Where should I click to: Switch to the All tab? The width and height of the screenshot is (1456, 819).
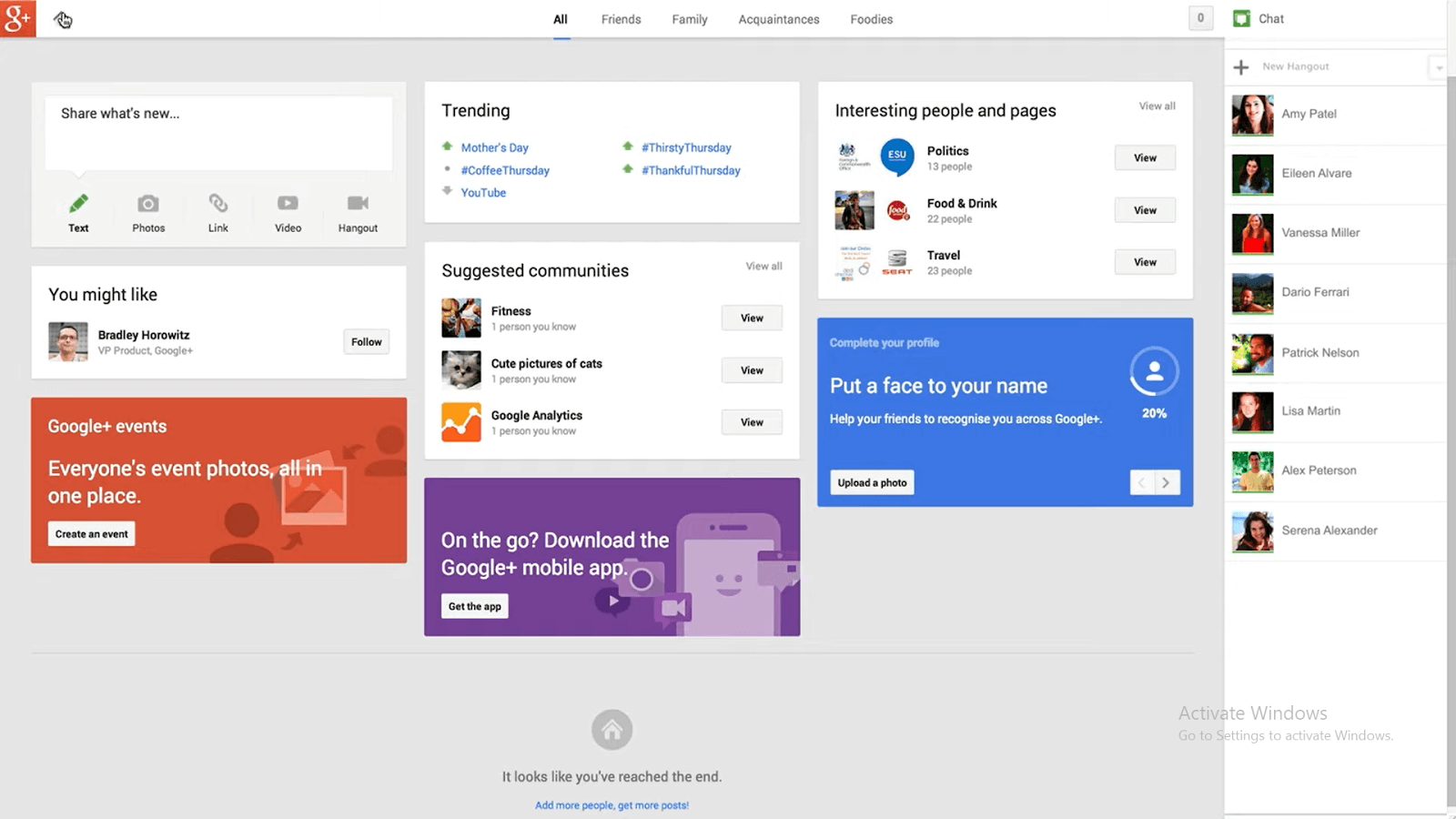coord(561,19)
